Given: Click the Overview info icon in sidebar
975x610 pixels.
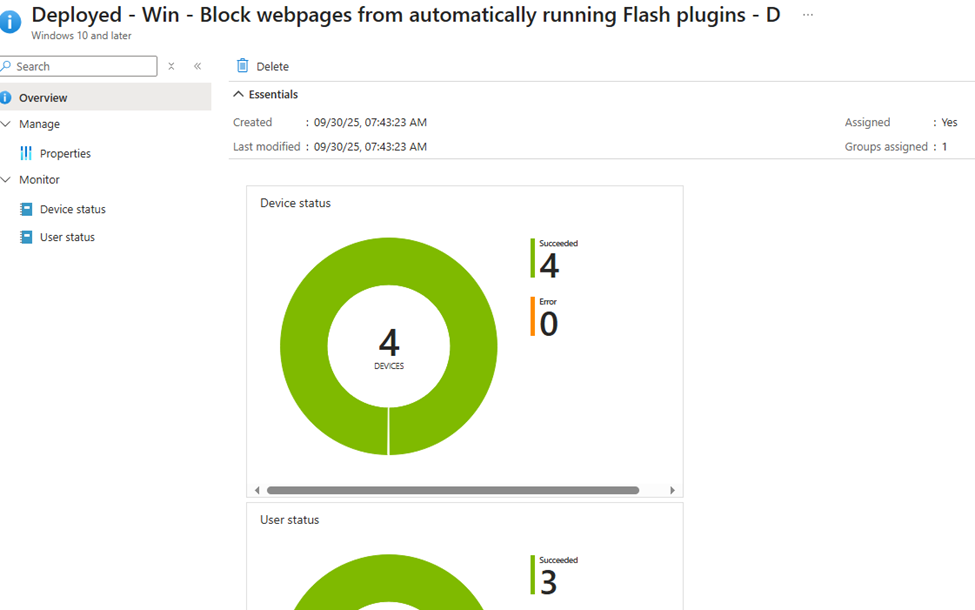Looking at the screenshot, I should click(6, 98).
